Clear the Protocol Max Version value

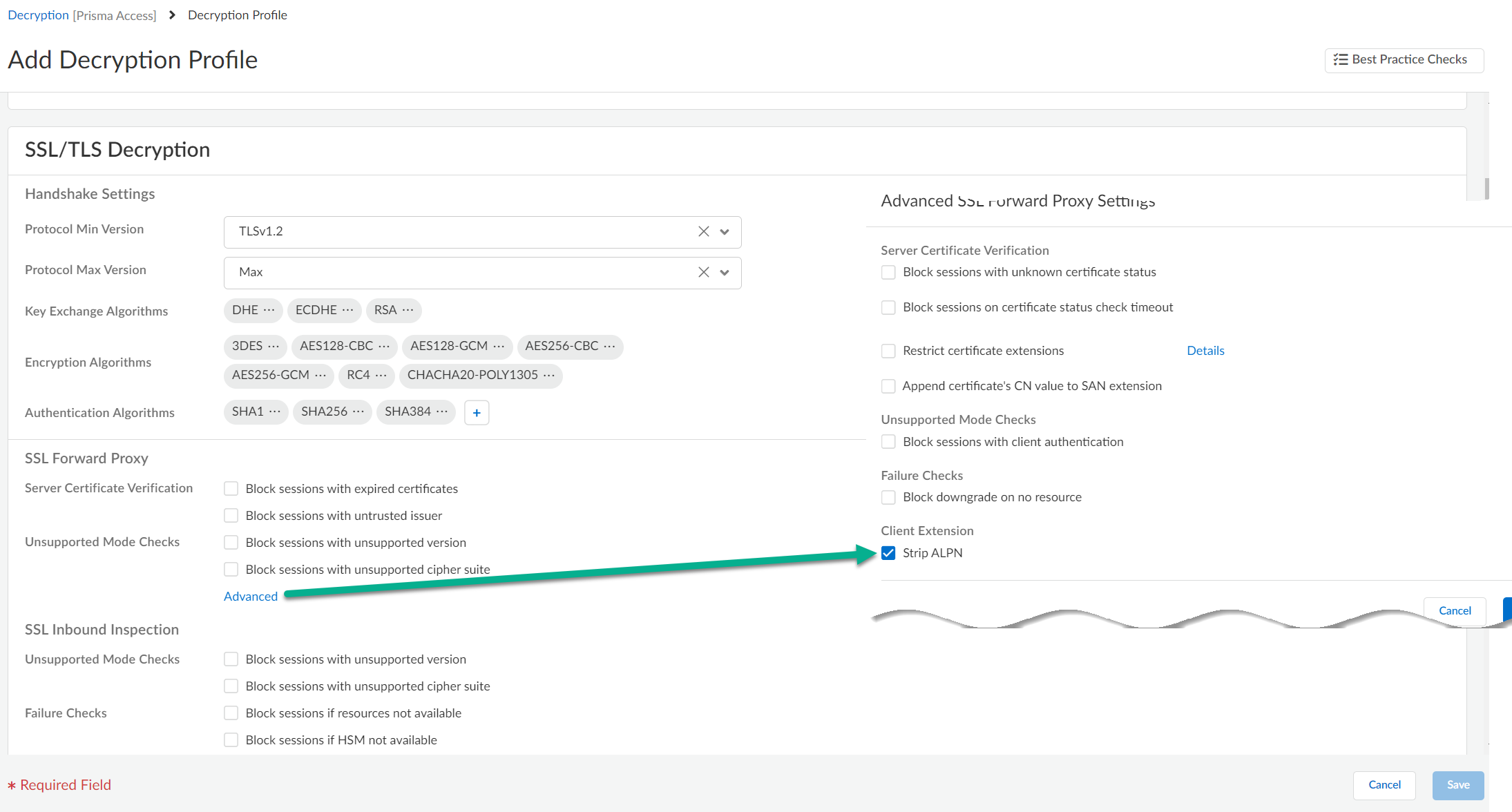[x=703, y=273]
